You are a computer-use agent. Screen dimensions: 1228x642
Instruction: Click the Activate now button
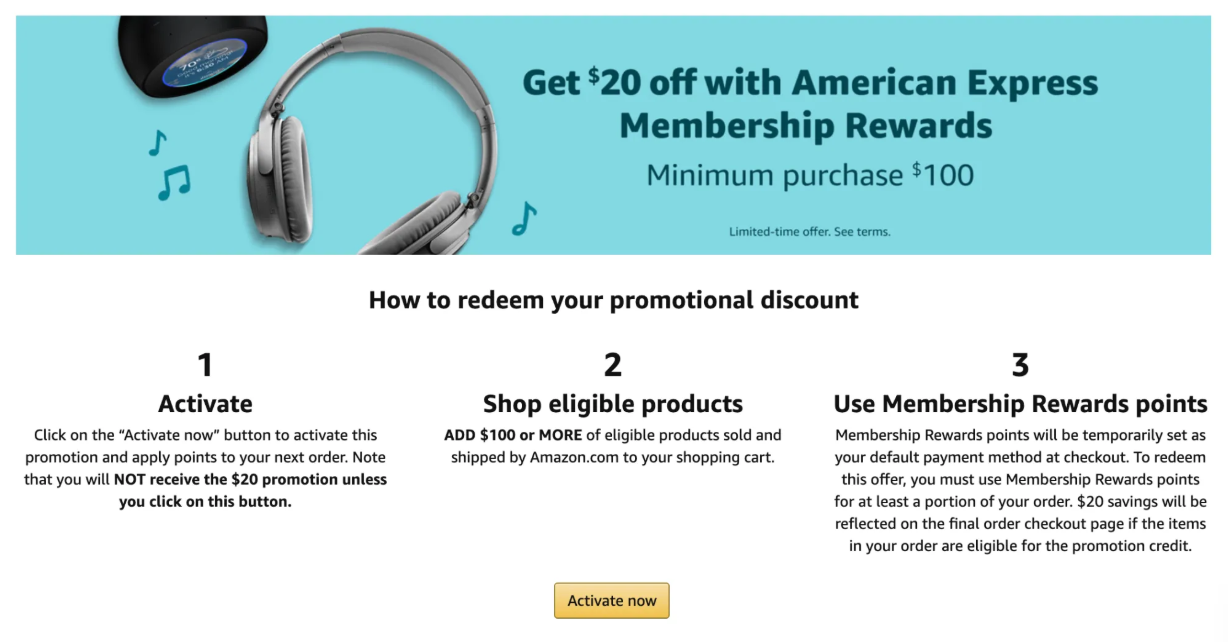[x=612, y=601]
